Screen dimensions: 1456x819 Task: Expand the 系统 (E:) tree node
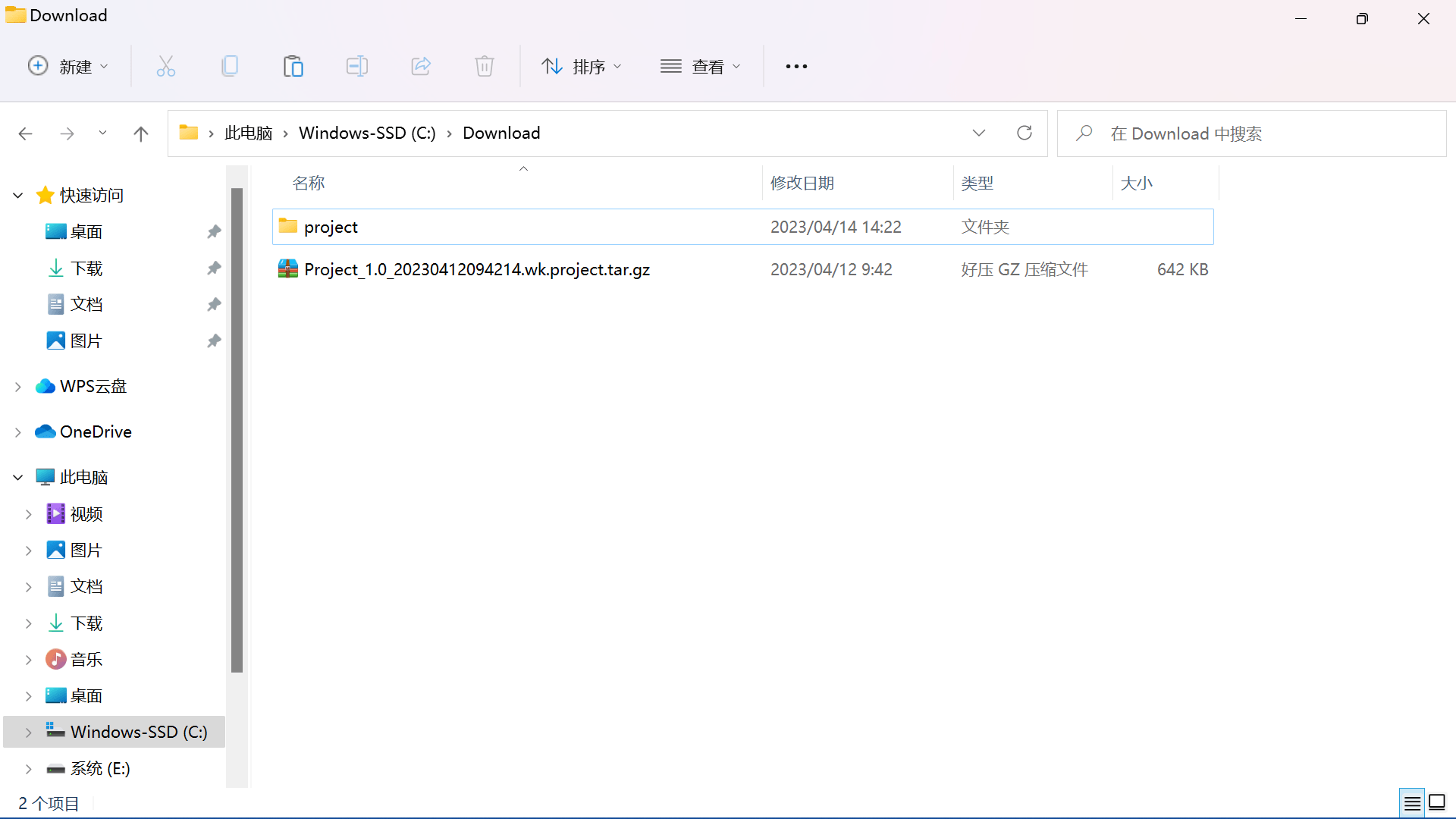point(29,769)
